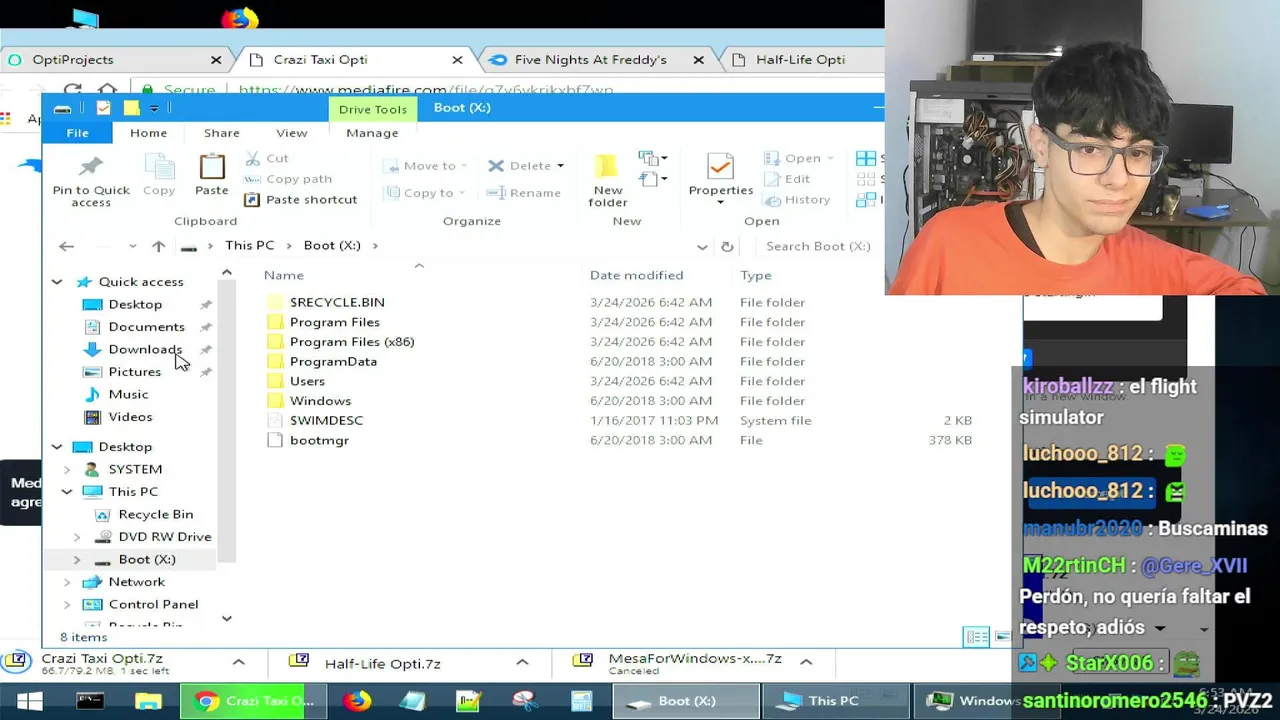Click the Pin to Quick access icon
This screenshot has width=1280, height=720.
[x=91, y=166]
